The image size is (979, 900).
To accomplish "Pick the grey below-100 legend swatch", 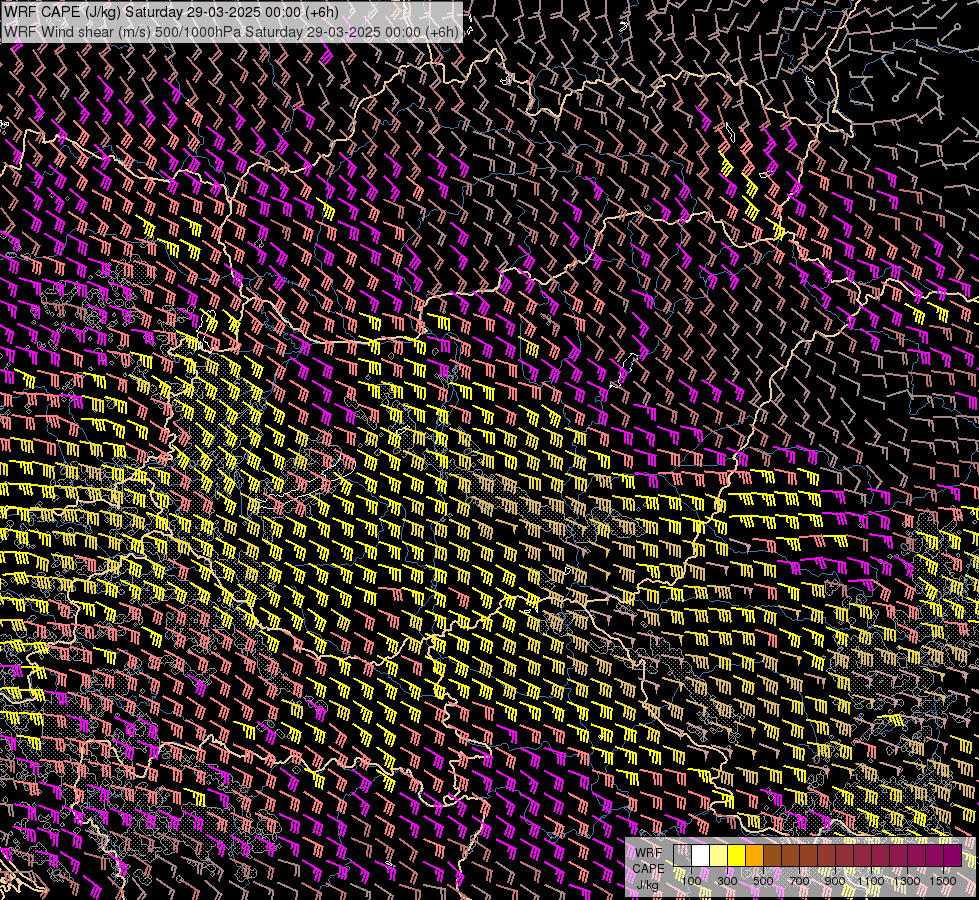I will [682, 855].
